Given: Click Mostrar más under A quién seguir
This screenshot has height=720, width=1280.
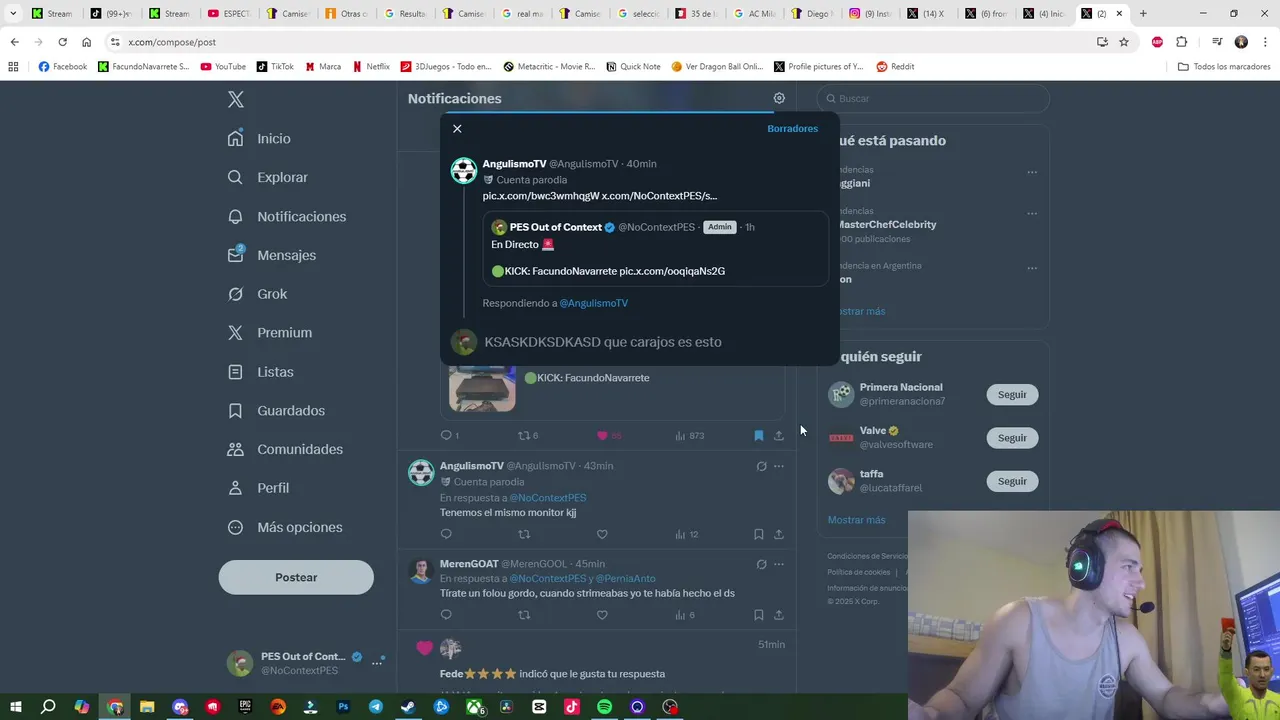Looking at the screenshot, I should 856,520.
